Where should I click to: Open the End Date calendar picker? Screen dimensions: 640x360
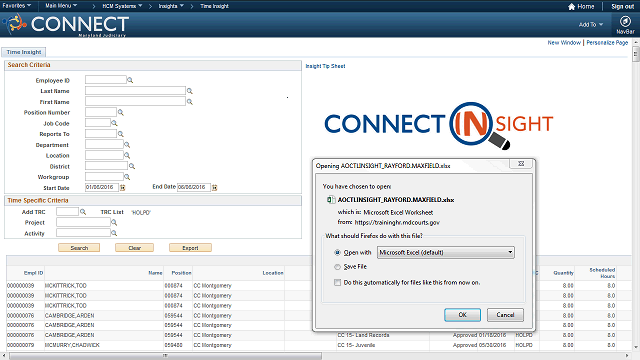(215, 187)
